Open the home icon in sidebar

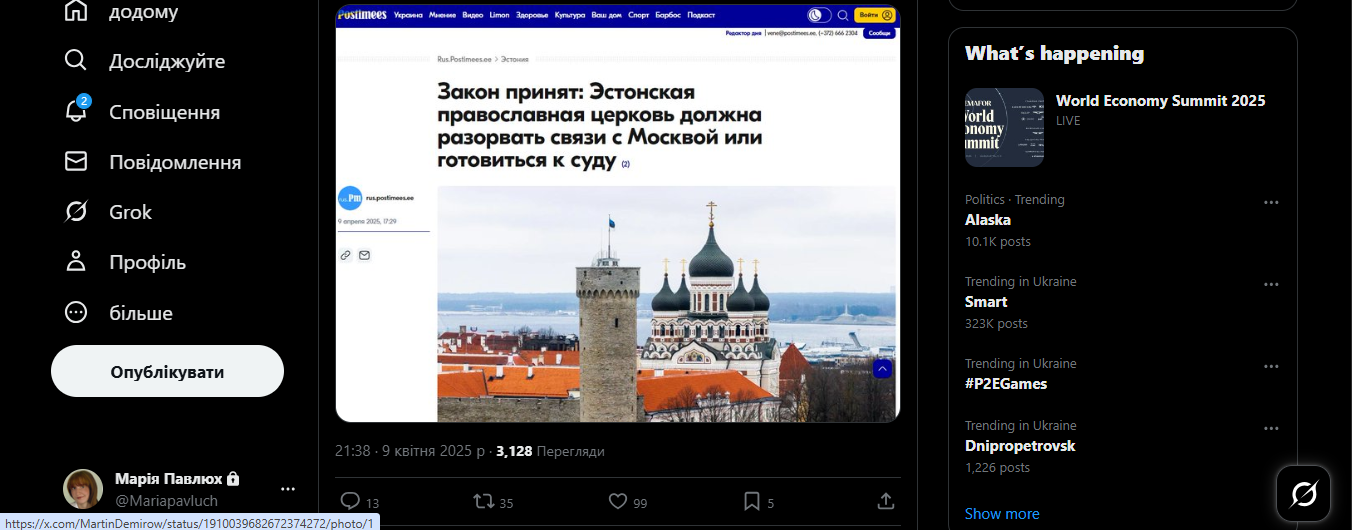click(76, 11)
